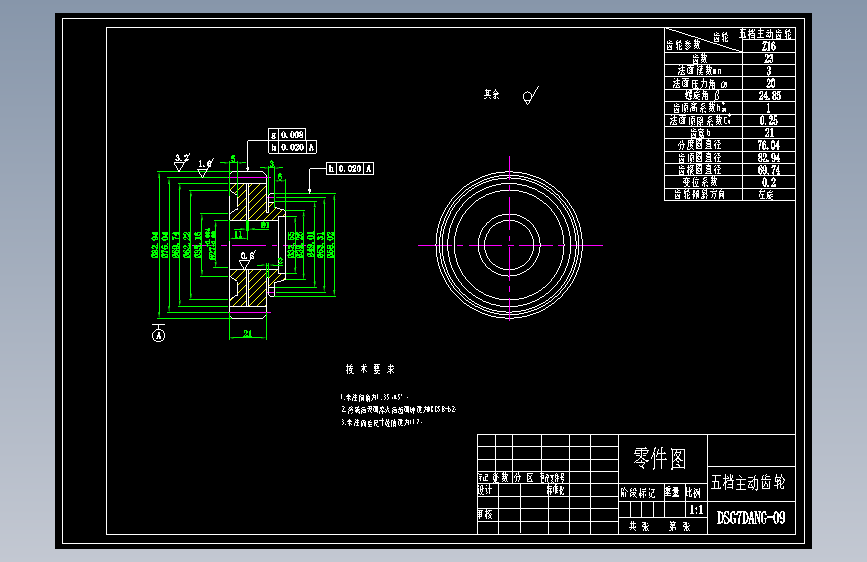Image resolution: width=867 pixels, height=562 pixels.
Task: Click the '变位系数' row label
Action: click(x=700, y=182)
